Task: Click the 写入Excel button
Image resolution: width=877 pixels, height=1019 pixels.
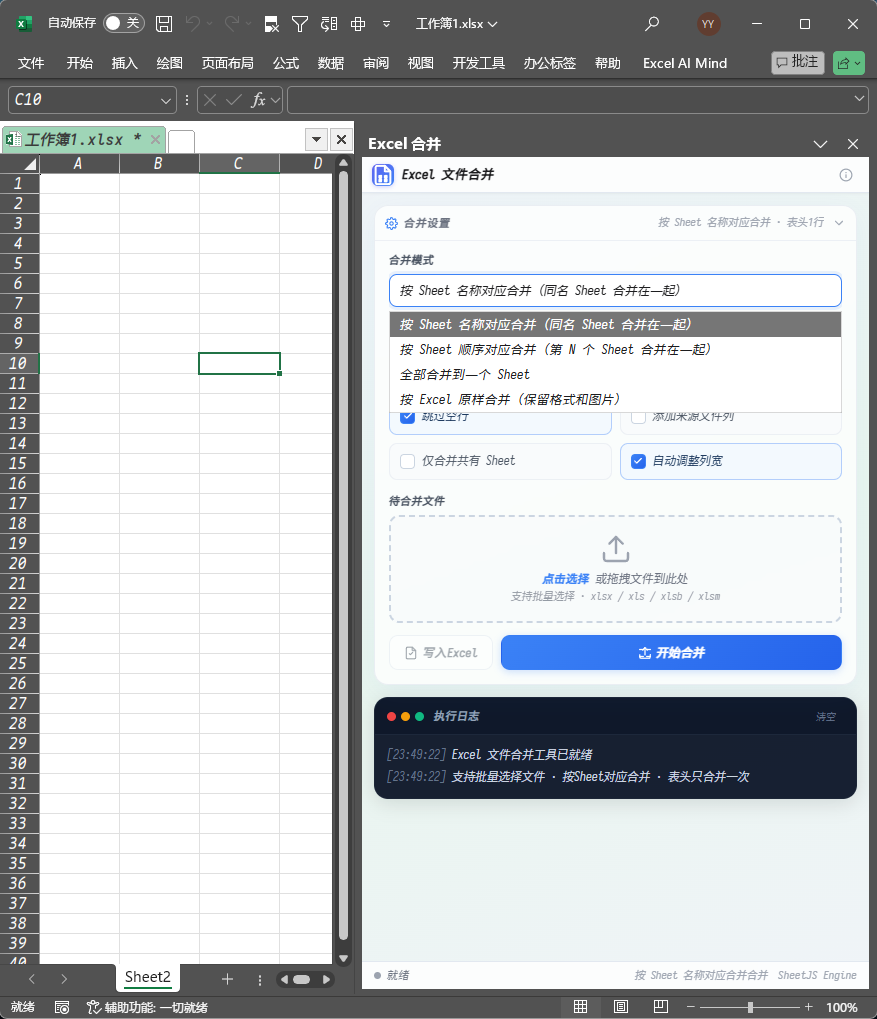Action: pos(441,652)
